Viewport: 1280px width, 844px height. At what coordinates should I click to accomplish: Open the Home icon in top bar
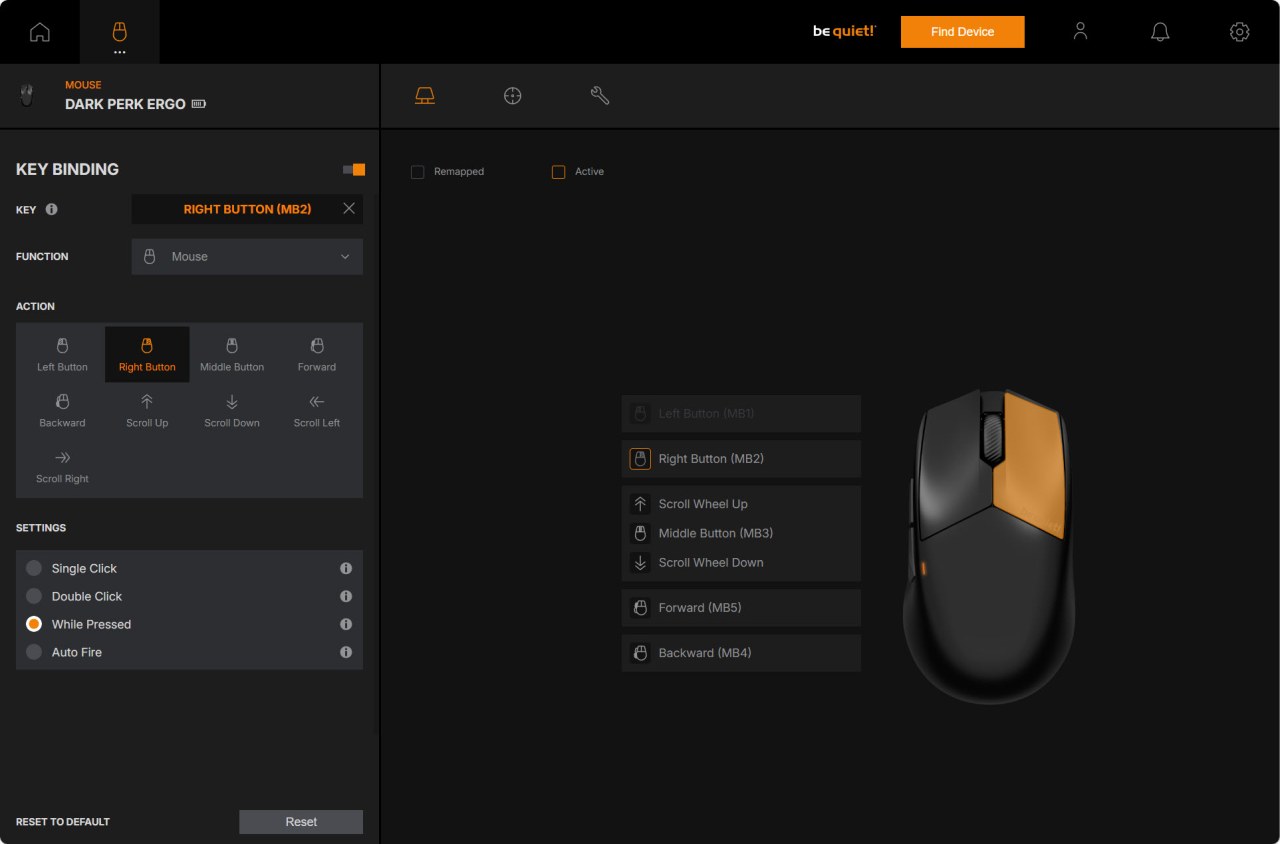pos(40,32)
